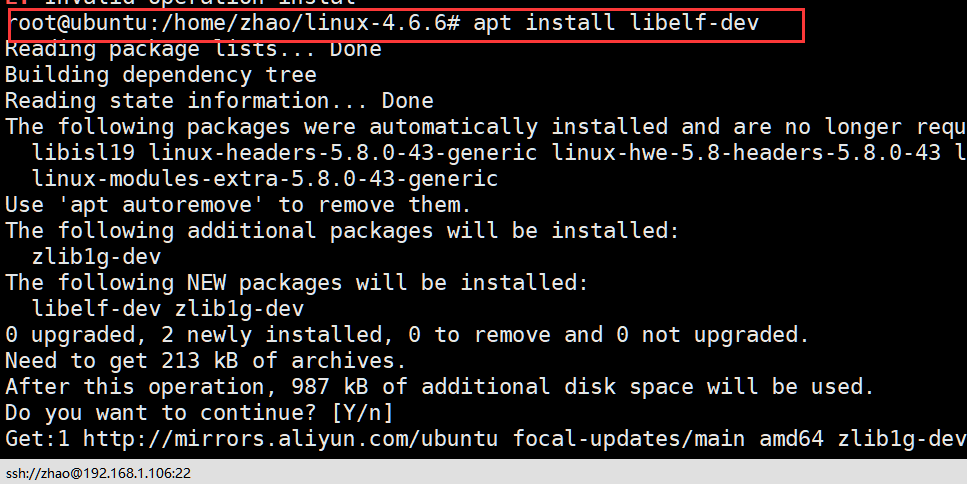Image resolution: width=967 pixels, height=484 pixels.
Task: Click the 'Do you want to continue? [Y/n]' prompt
Action: click(x=199, y=413)
